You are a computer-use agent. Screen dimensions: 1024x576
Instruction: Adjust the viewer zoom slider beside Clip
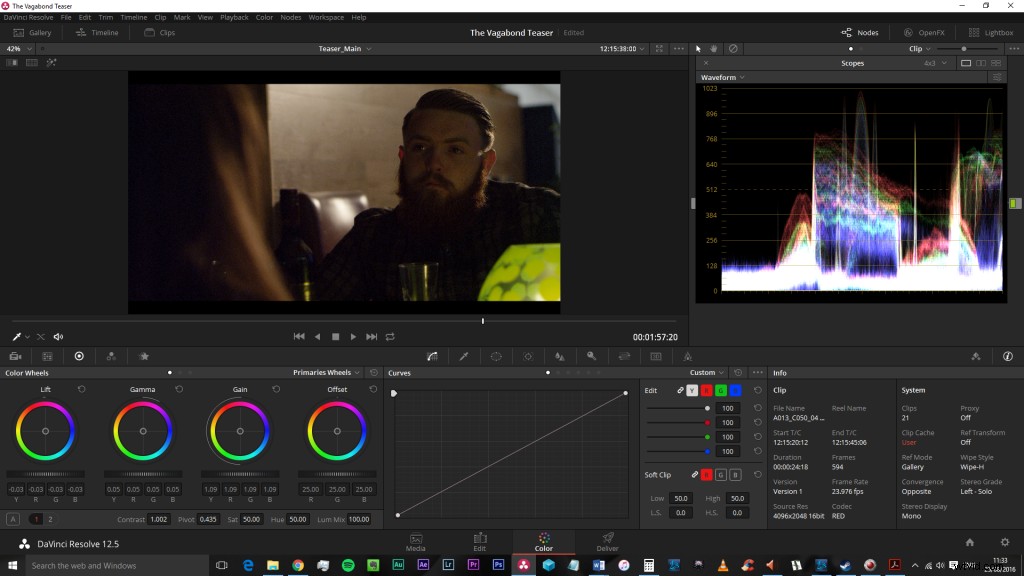point(965,48)
